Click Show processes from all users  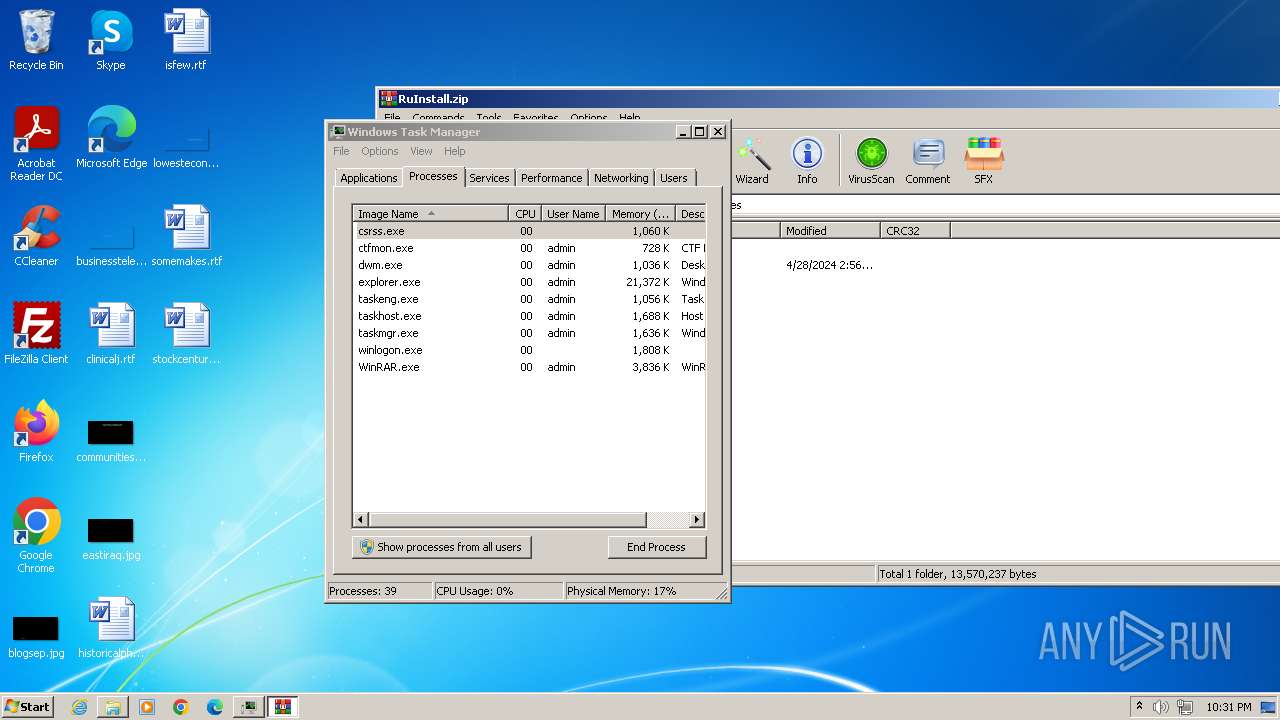click(x=441, y=547)
